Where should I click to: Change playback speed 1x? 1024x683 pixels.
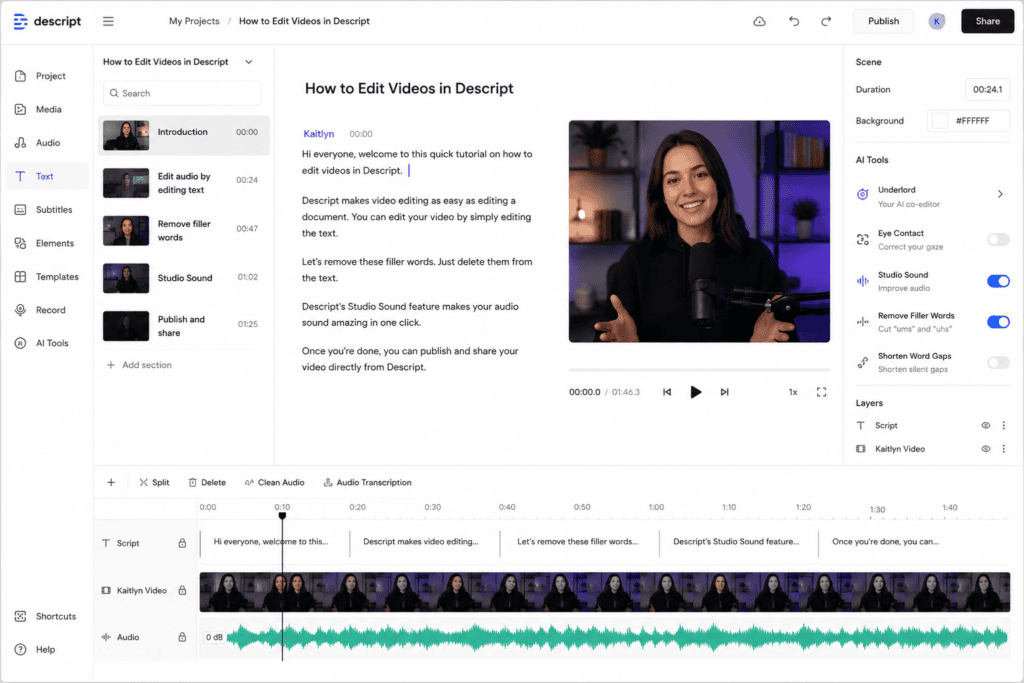coord(793,392)
